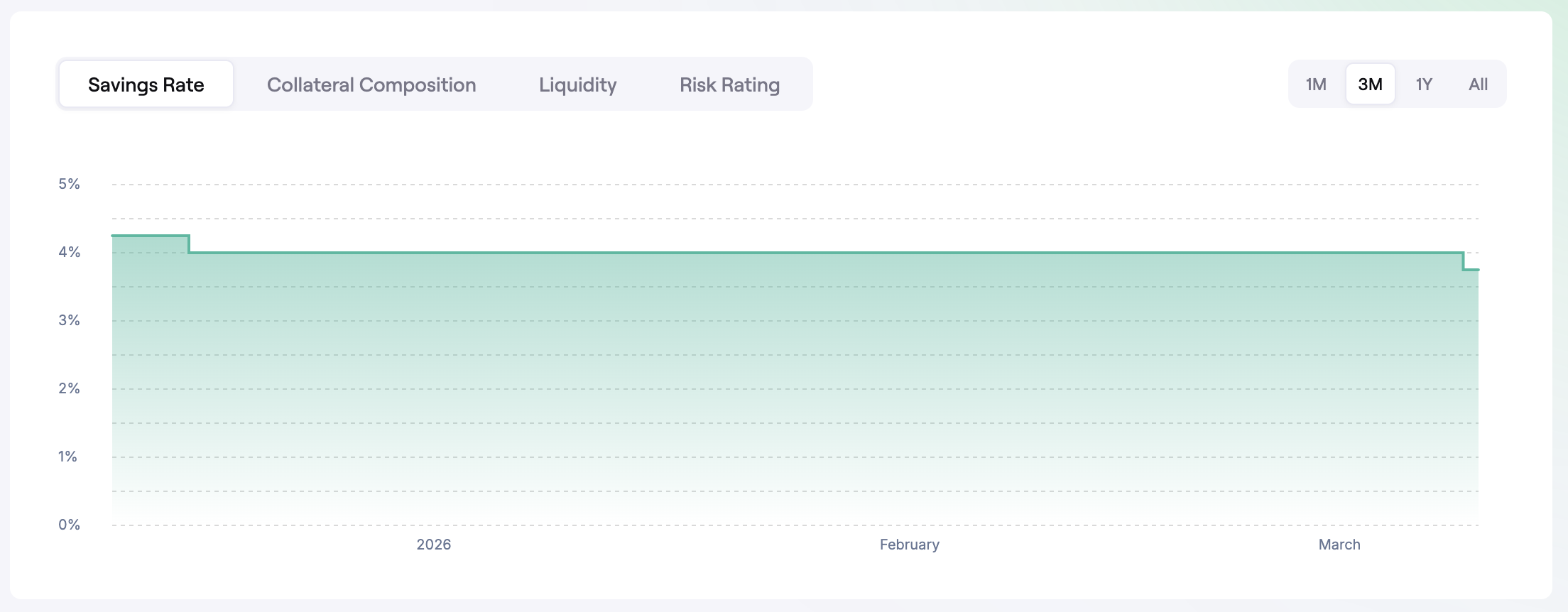Switch to the Savings Rate tab
The image size is (1568, 612).
(146, 84)
